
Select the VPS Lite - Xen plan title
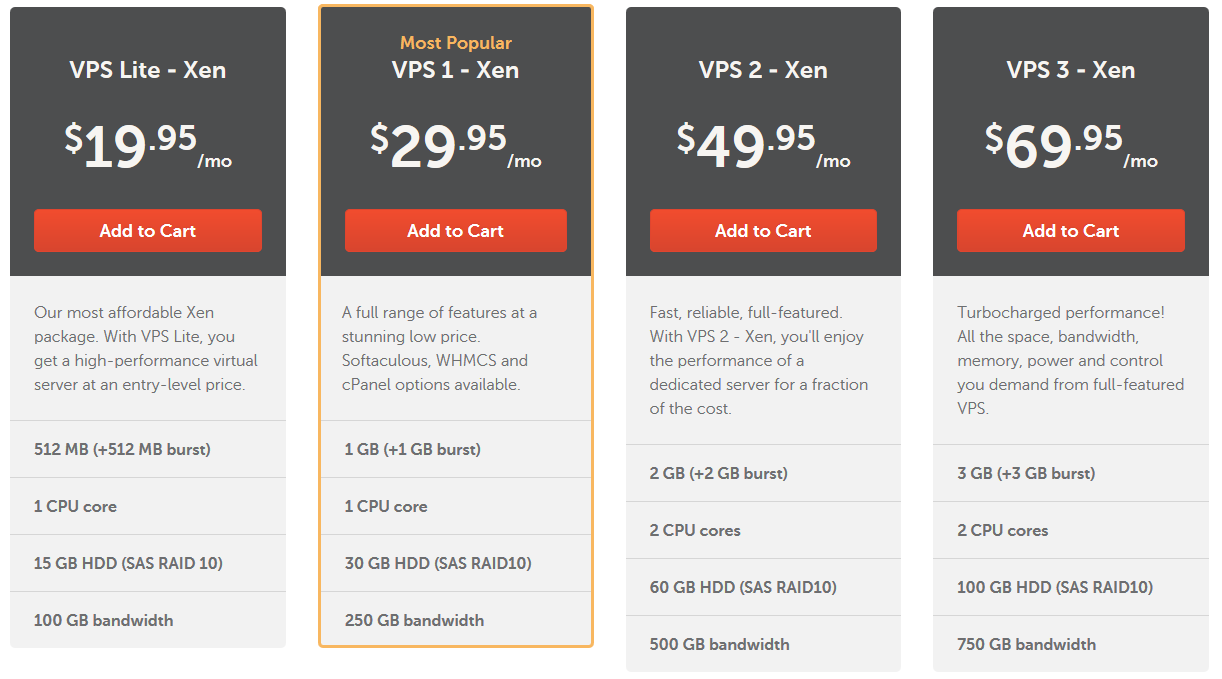[x=147, y=70]
